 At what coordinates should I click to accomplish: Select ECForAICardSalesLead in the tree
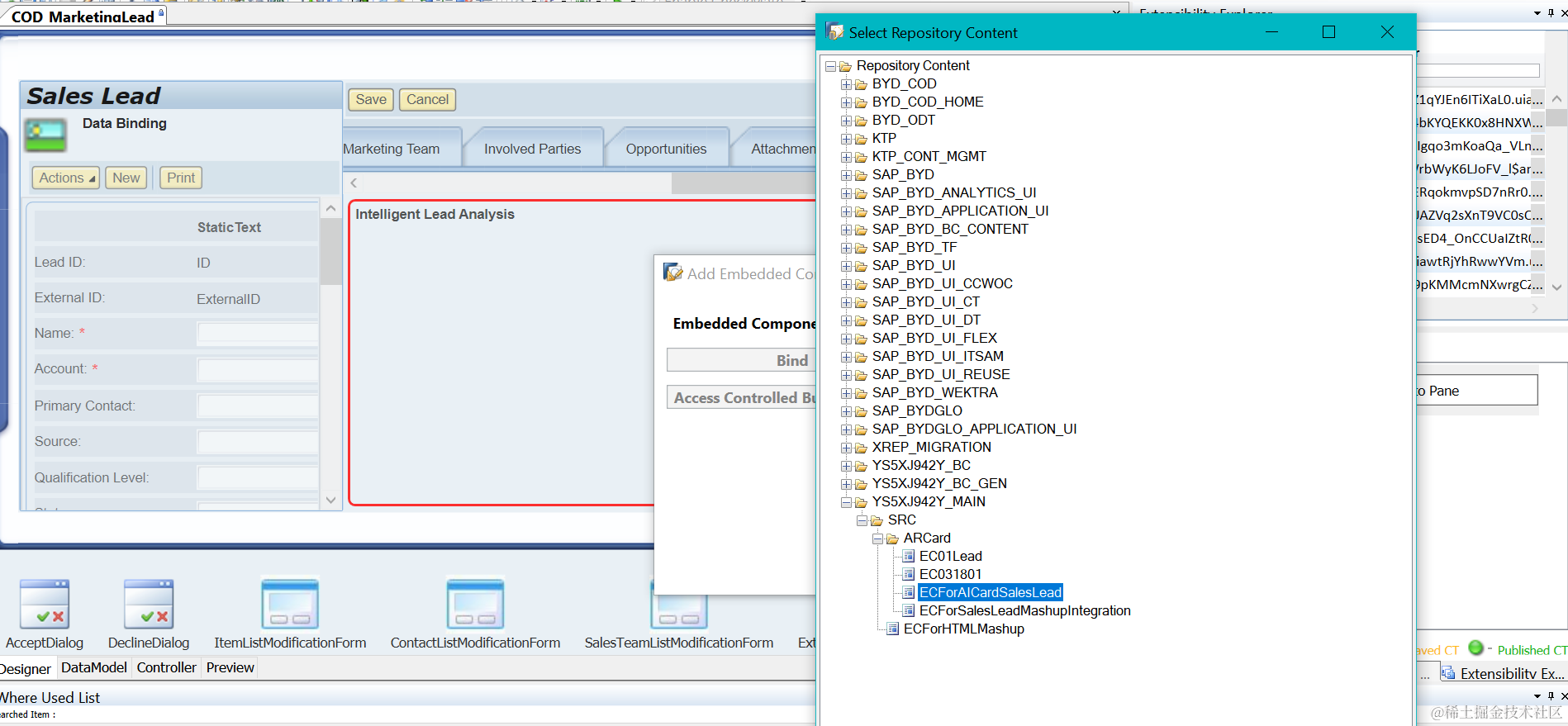(990, 592)
